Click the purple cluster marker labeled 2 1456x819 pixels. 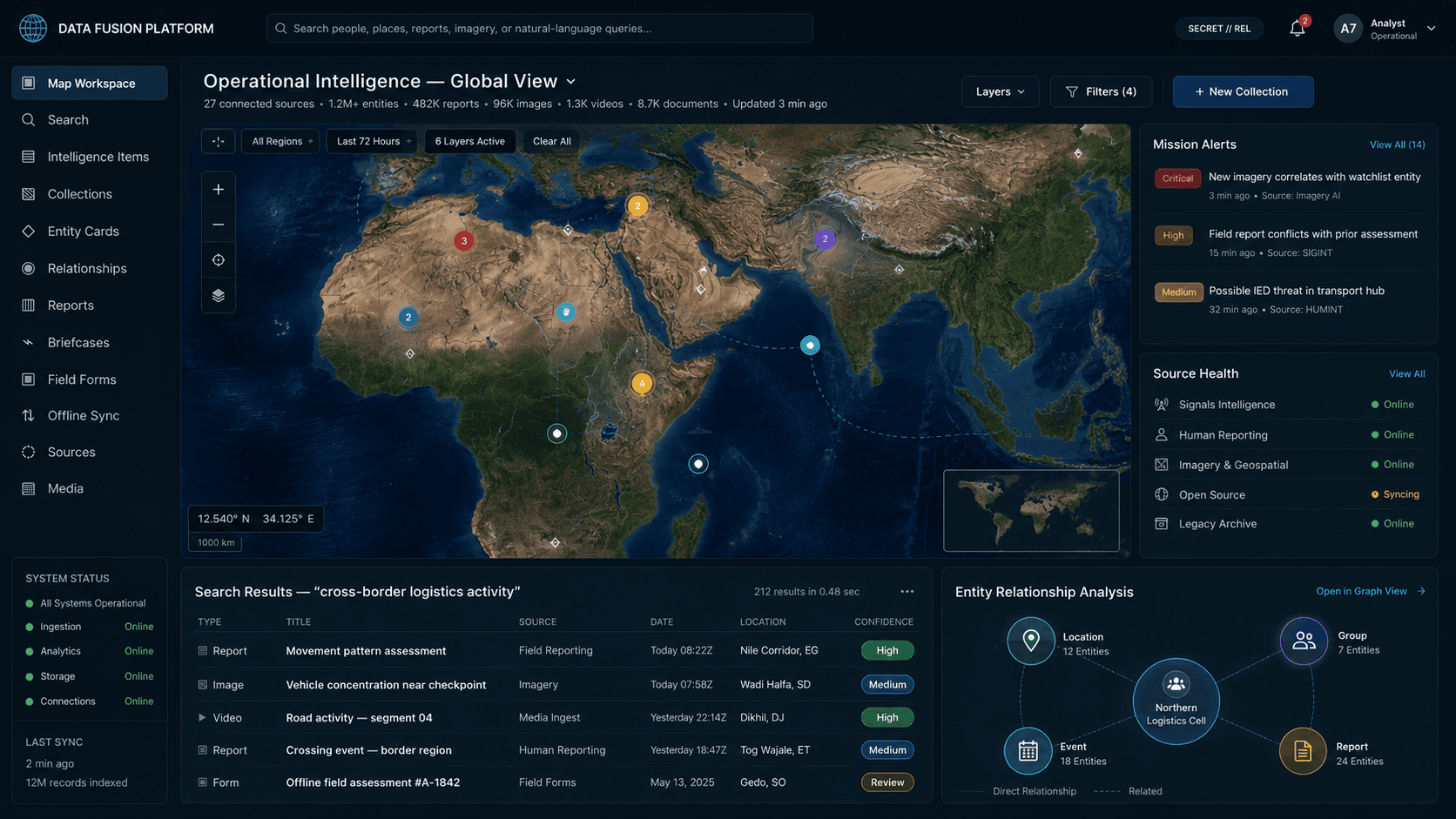pyautogui.click(x=825, y=238)
